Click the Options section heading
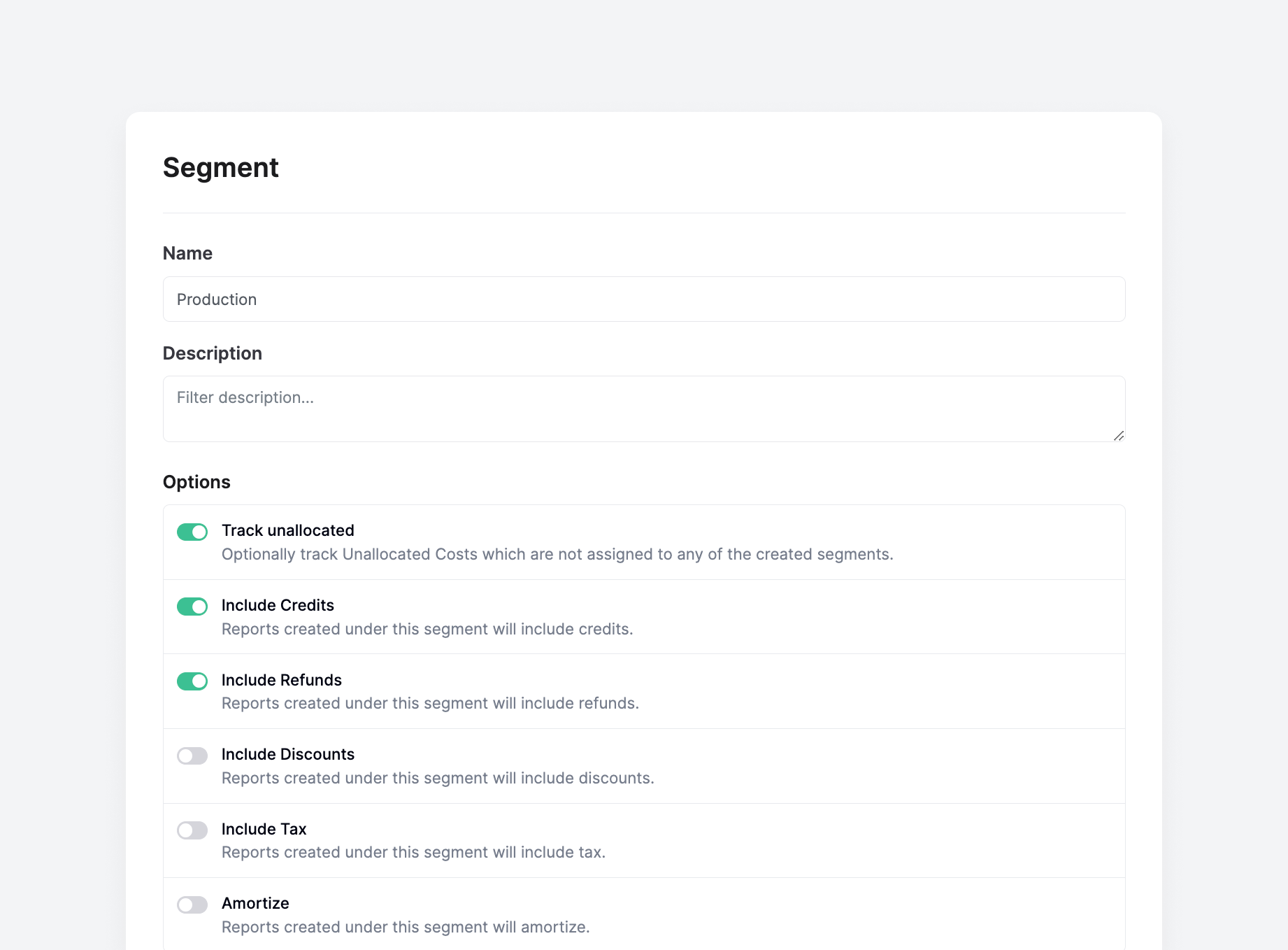1288x950 pixels. [196, 481]
